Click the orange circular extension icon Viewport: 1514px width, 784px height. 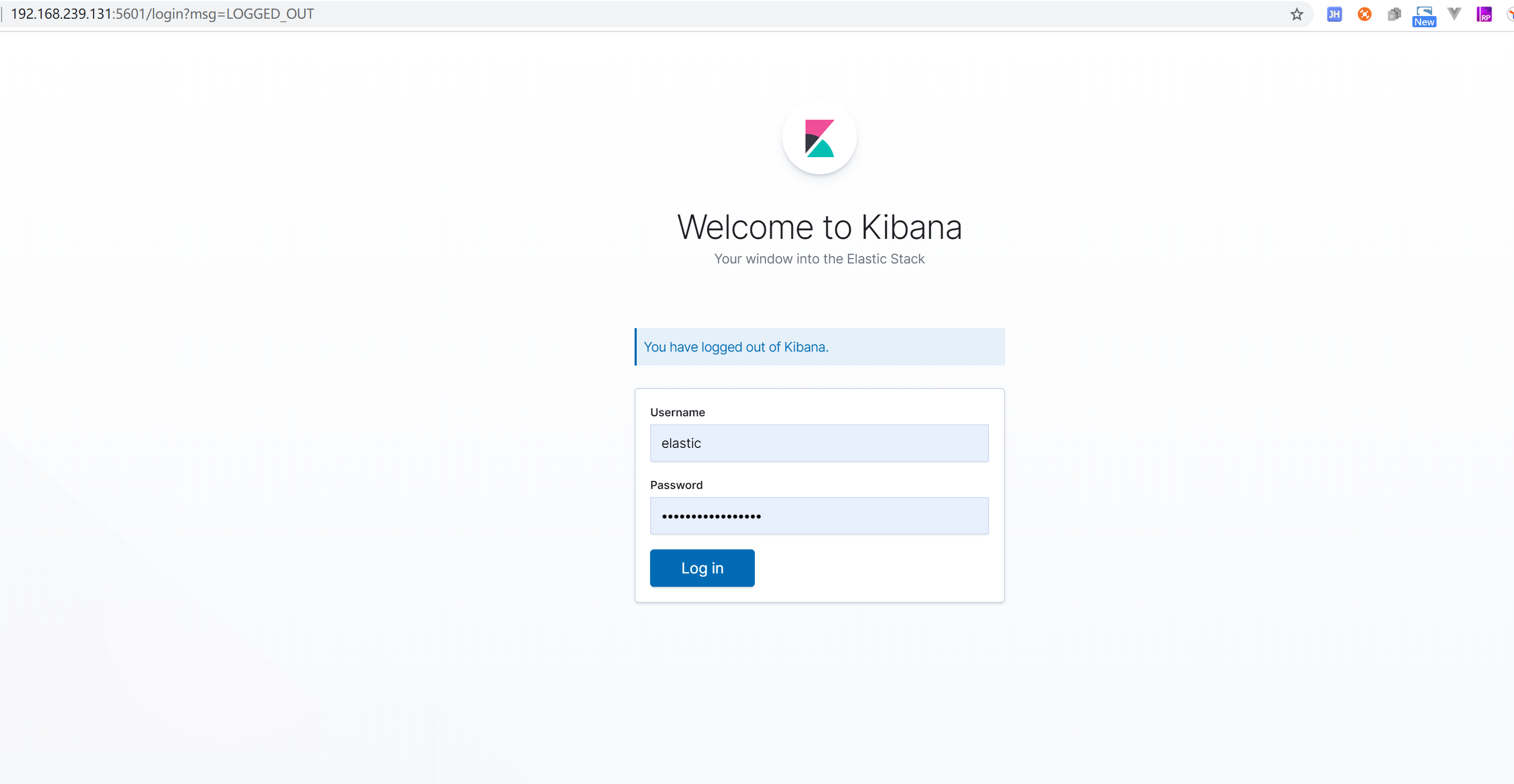click(x=1364, y=14)
